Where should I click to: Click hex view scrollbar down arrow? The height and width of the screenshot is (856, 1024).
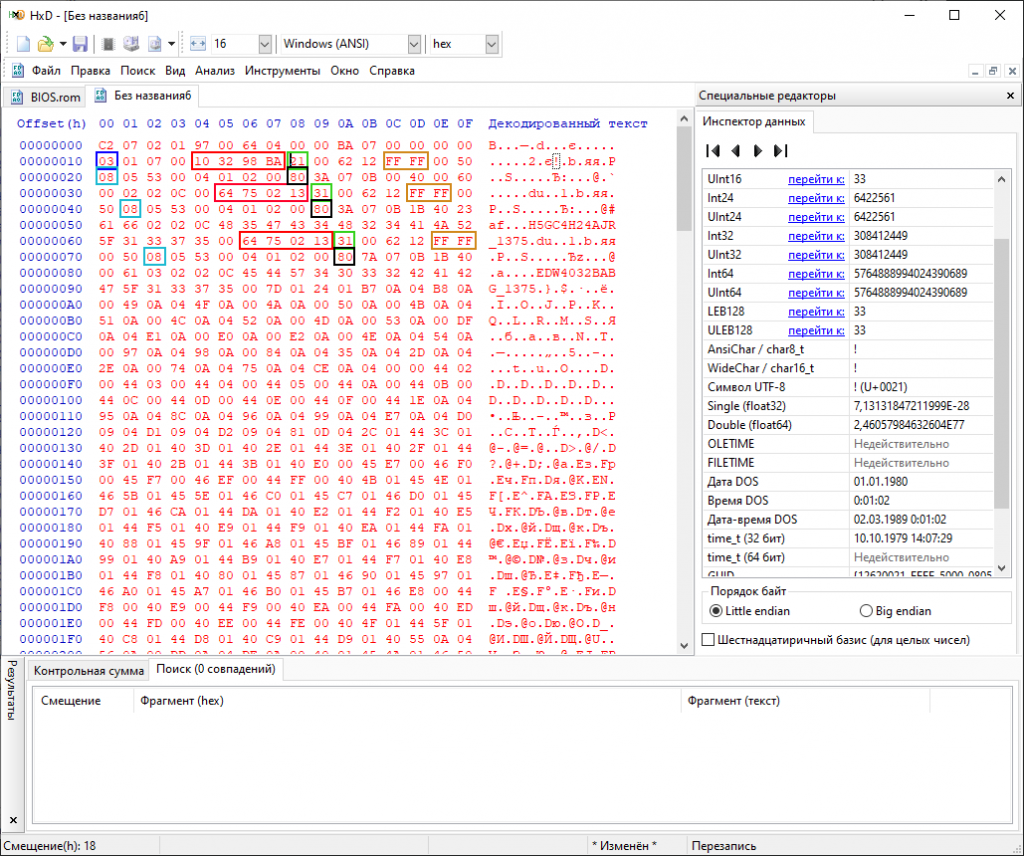[x=684, y=646]
